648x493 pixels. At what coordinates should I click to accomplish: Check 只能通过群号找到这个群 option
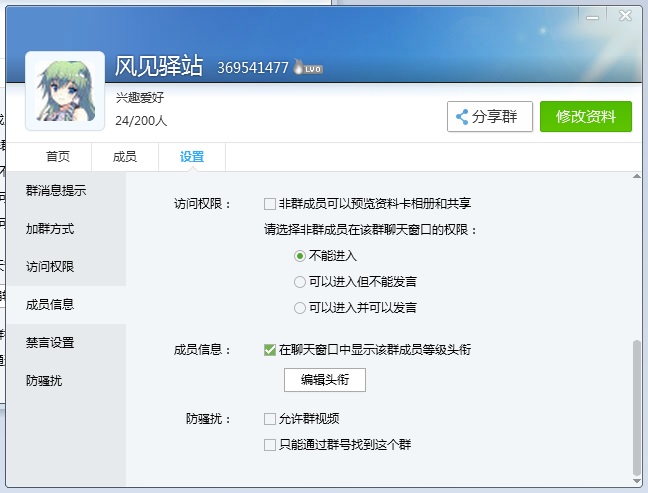[x=270, y=445]
